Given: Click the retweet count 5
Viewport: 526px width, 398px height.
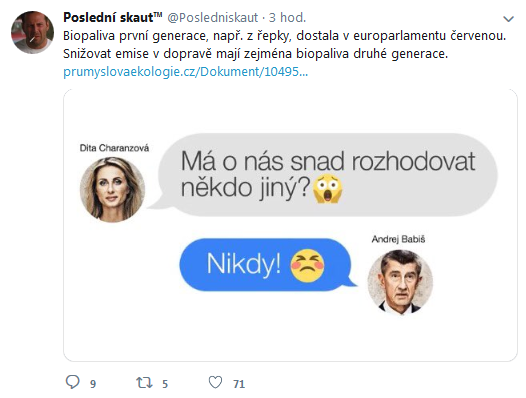Looking at the screenshot, I should click(x=165, y=384).
